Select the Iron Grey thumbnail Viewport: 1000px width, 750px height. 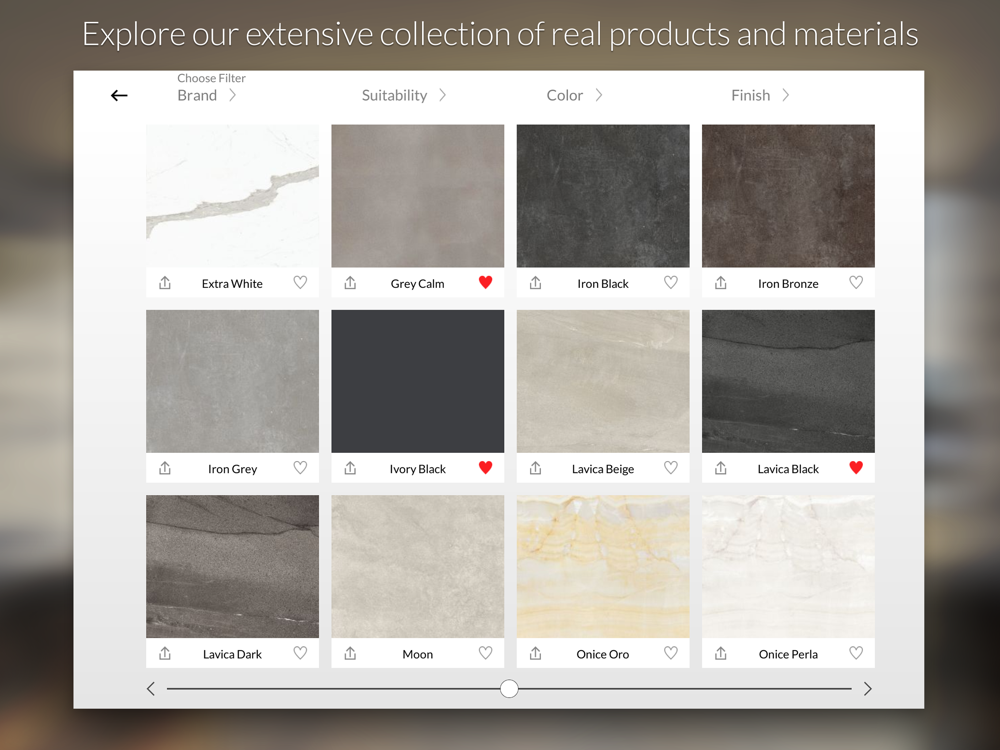tap(232, 381)
